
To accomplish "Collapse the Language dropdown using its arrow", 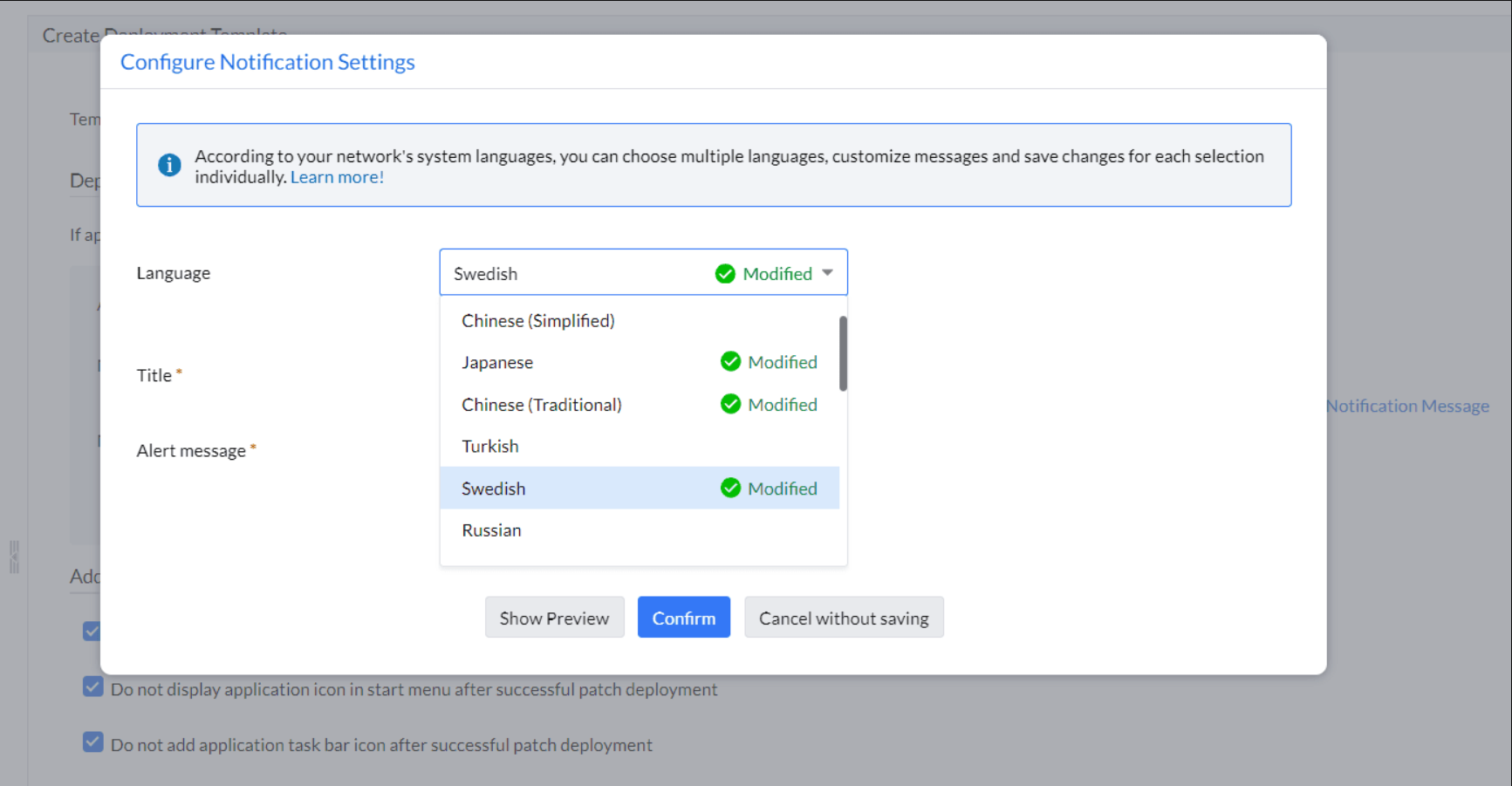I will 827,273.
